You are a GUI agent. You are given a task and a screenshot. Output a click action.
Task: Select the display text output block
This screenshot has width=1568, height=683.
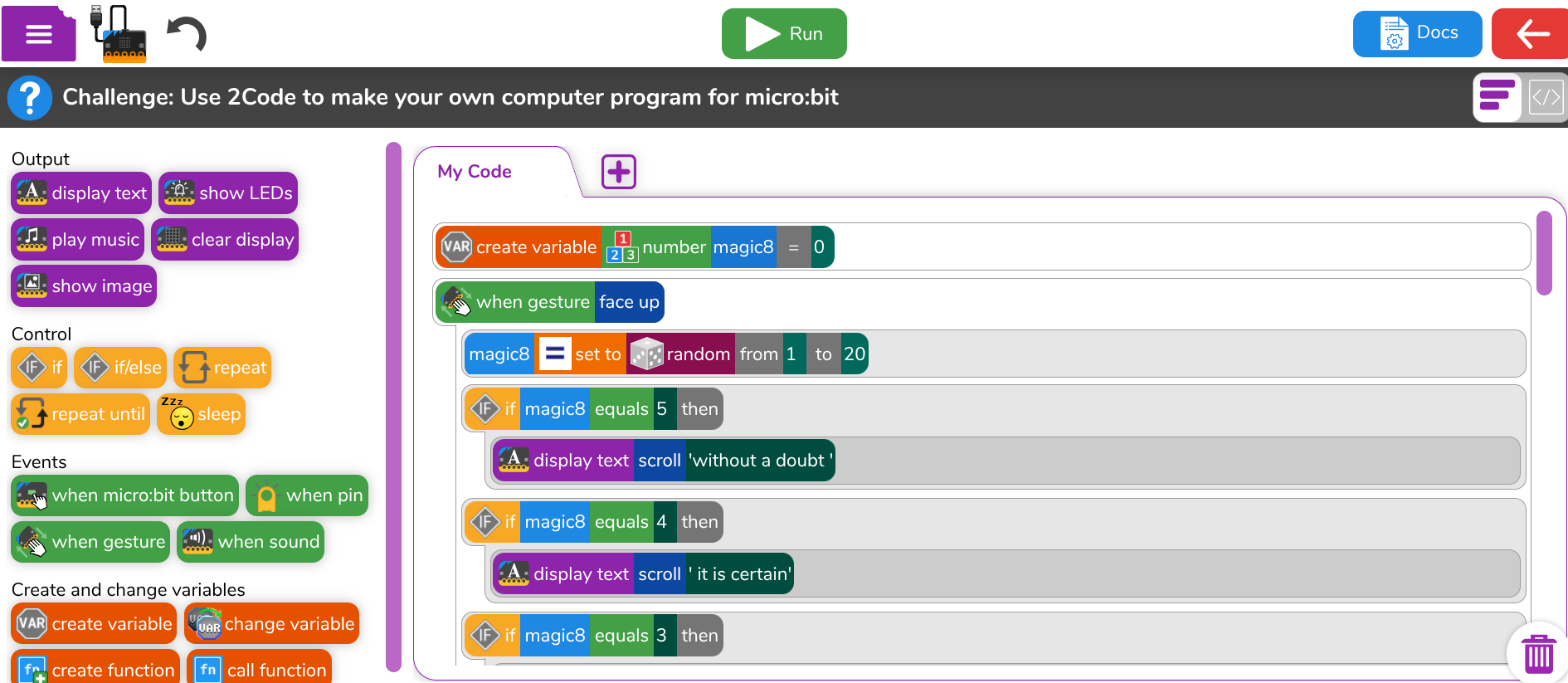pos(81,193)
